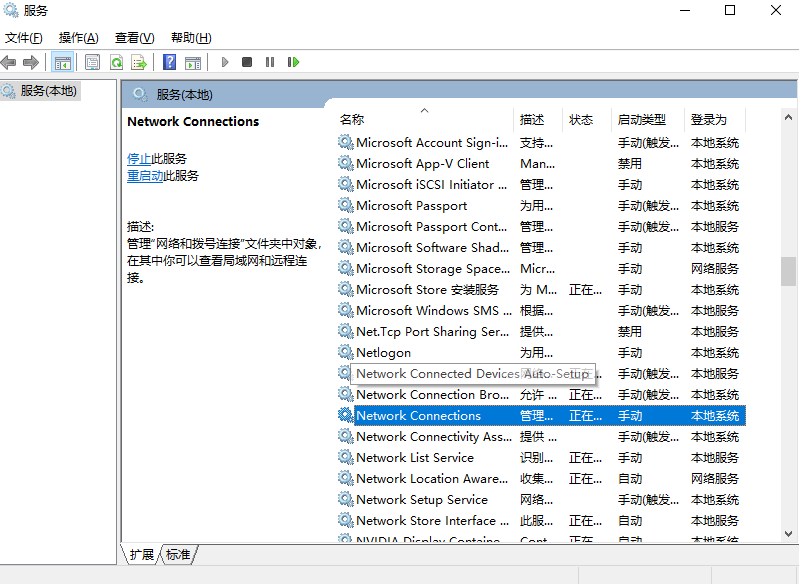Switch to the 标准 tab

click(x=178, y=554)
